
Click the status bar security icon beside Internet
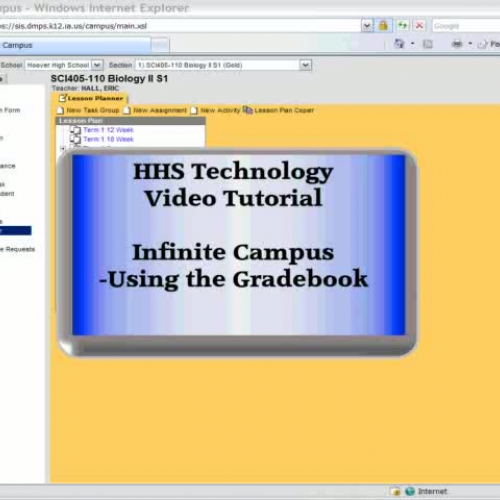point(395,491)
